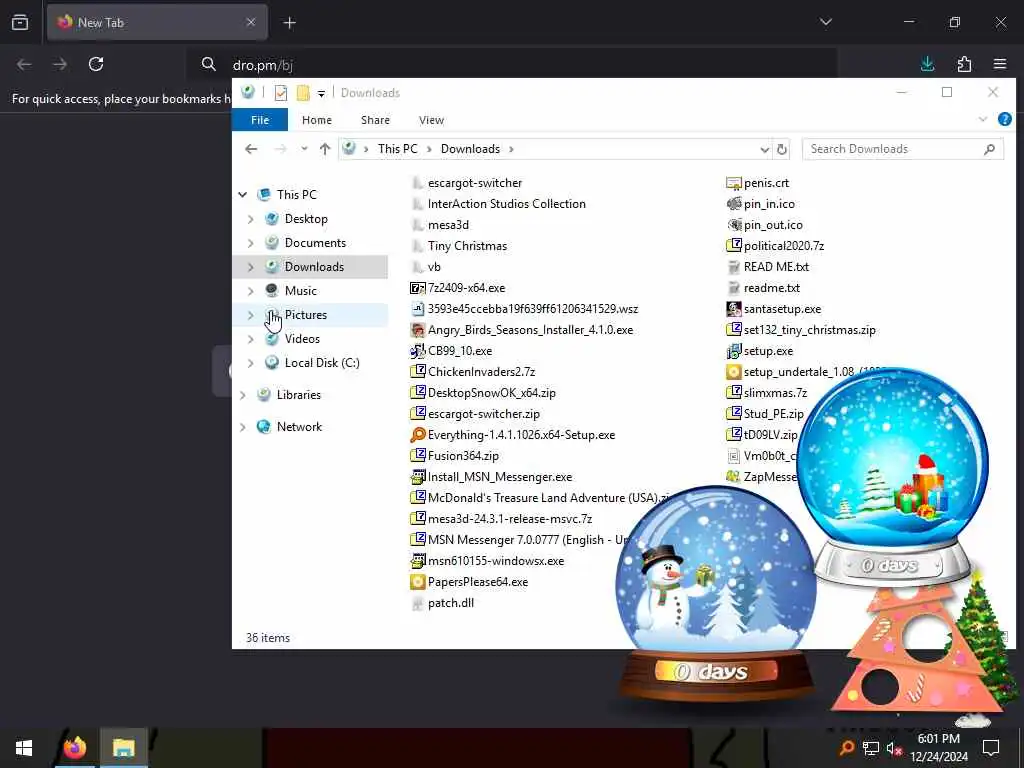Open Customize Quick Access Toolbar dropdown

[x=321, y=93]
